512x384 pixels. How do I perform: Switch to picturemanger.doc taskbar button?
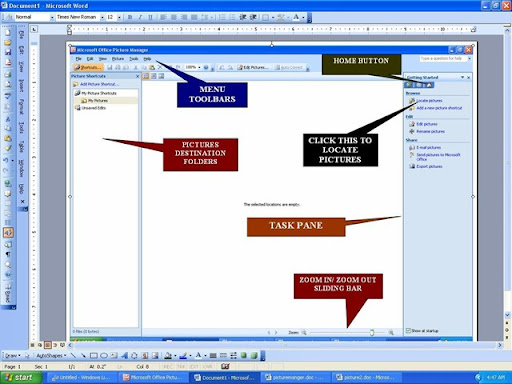coord(294,377)
